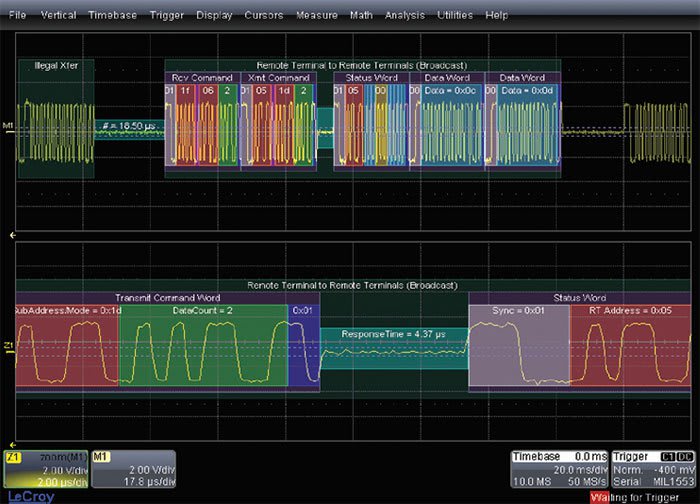The image size is (700, 504).
Task: Click the LeCroy logo
Action: click(28, 495)
